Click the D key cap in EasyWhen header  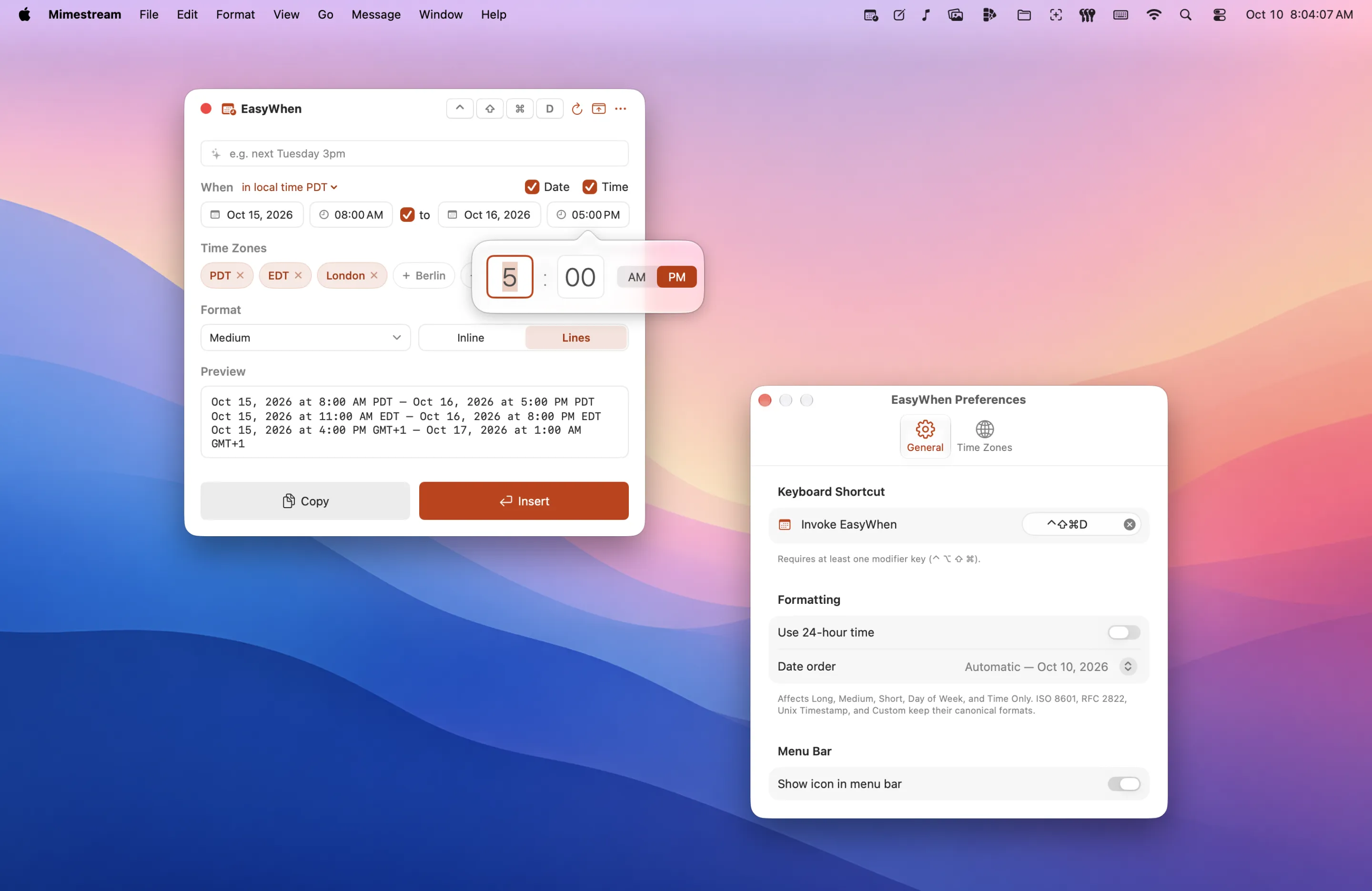[x=549, y=109]
